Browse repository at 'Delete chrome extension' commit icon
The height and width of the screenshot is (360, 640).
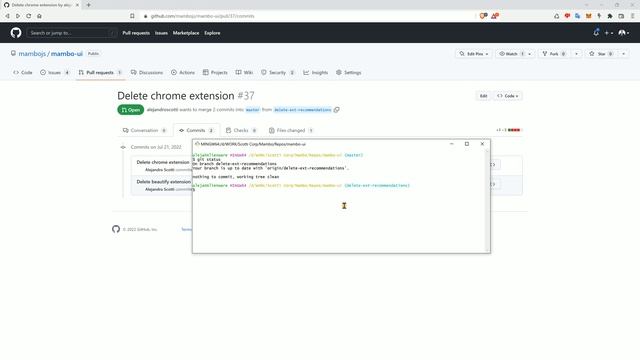click(x=493, y=164)
